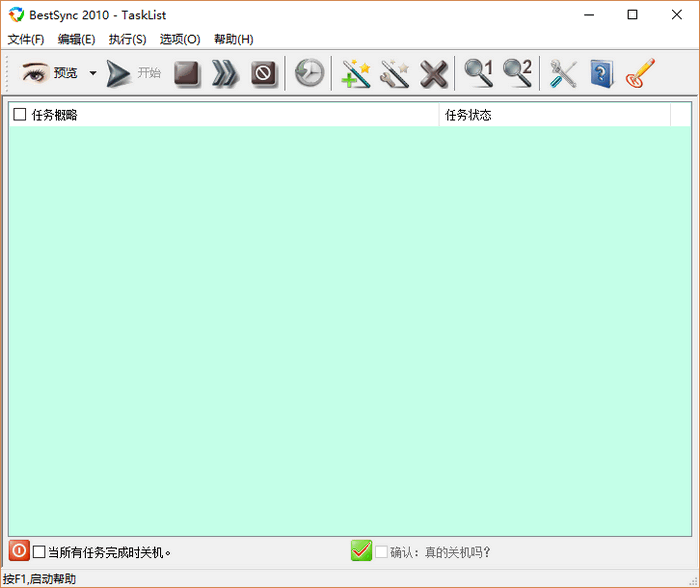This screenshot has height=588, width=700.
Task: Open the 文件(F) menu
Action: click(x=26, y=39)
